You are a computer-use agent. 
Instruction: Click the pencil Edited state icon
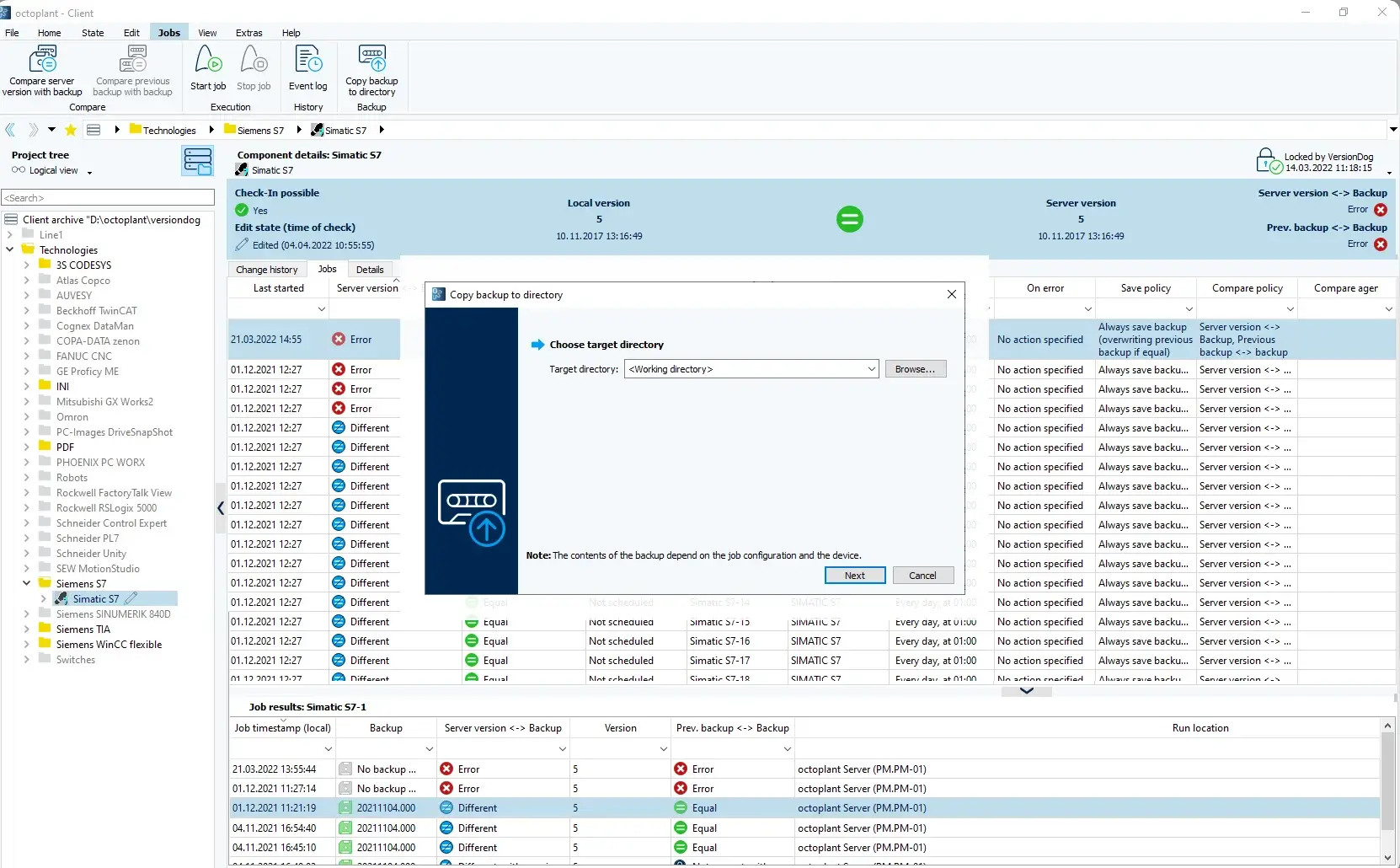(x=242, y=244)
